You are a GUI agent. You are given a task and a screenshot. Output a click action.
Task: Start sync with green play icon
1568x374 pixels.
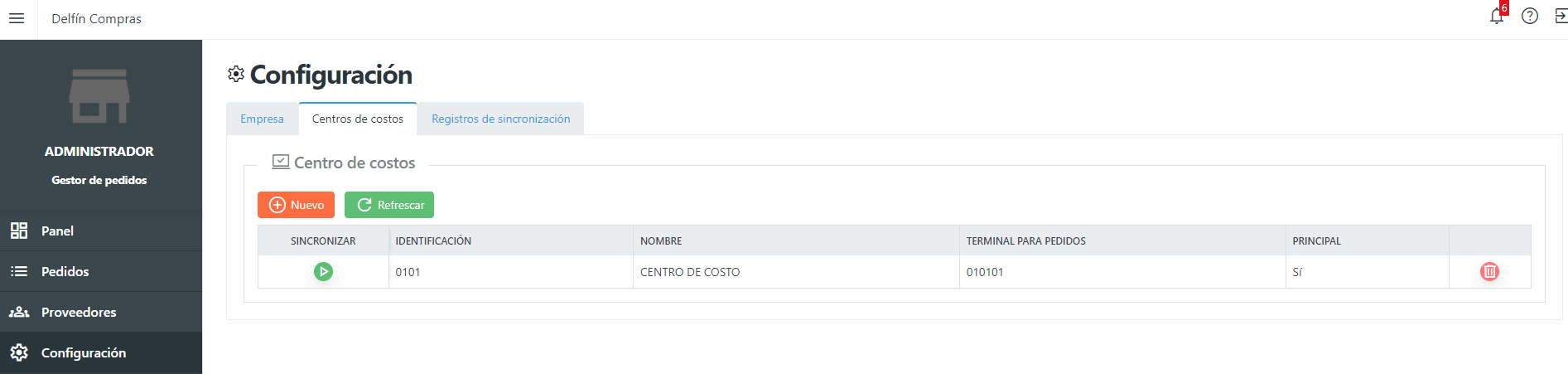tap(323, 271)
